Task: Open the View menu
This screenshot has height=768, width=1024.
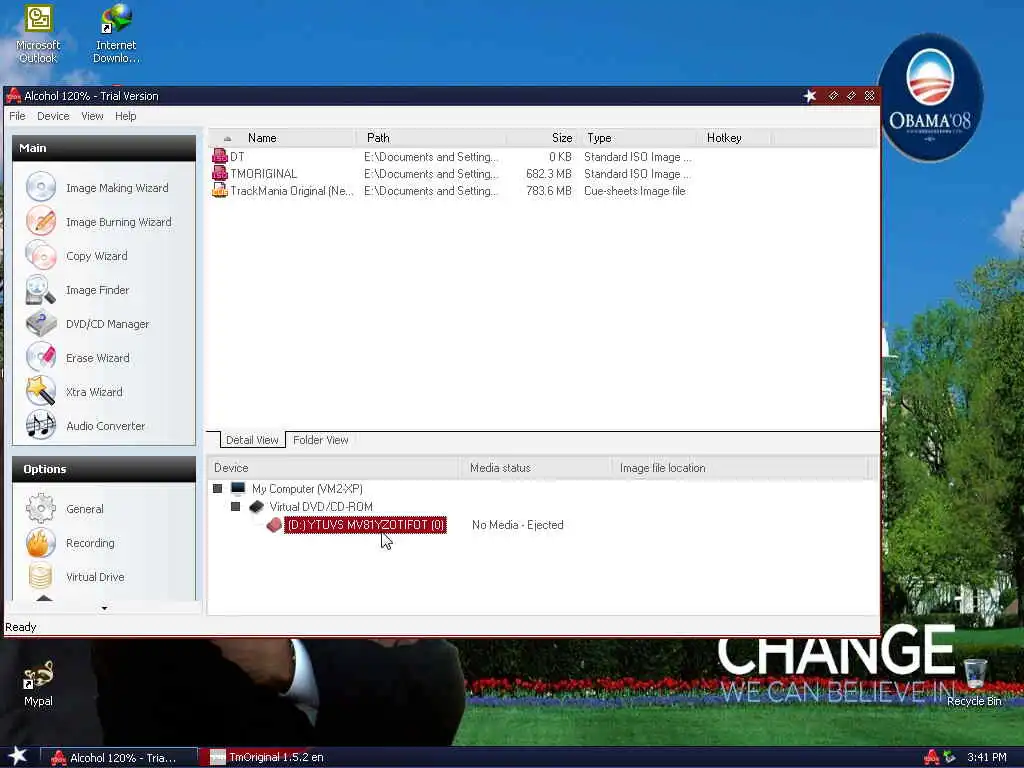Action: [x=92, y=116]
